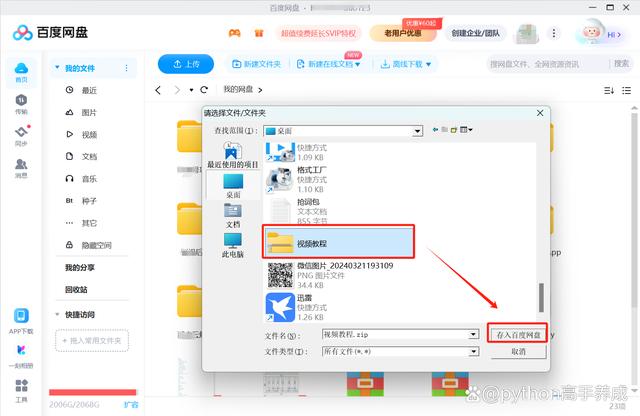Click the sort order icon

pyautogui.click(x=609, y=90)
